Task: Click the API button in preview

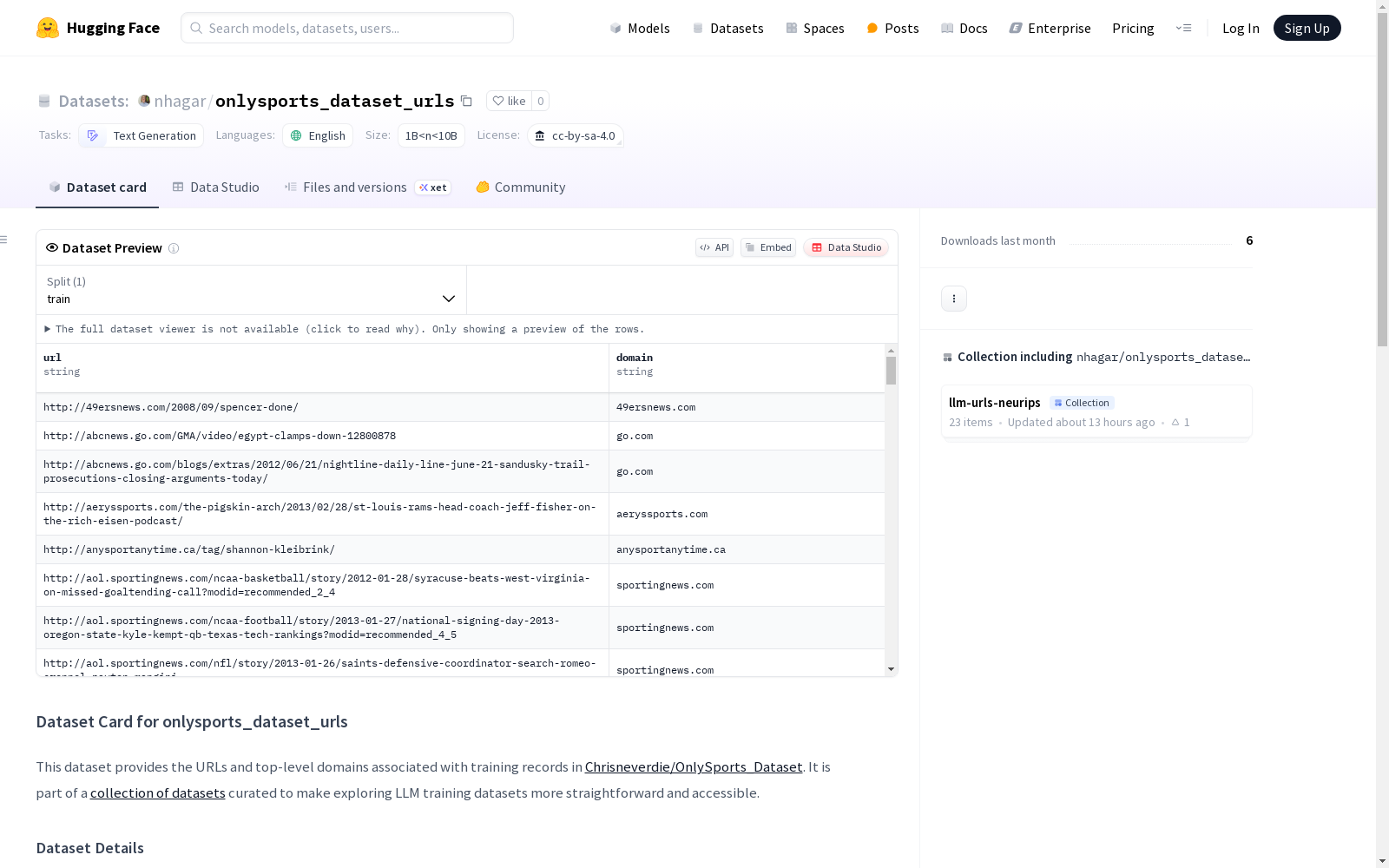Action: 714,247
